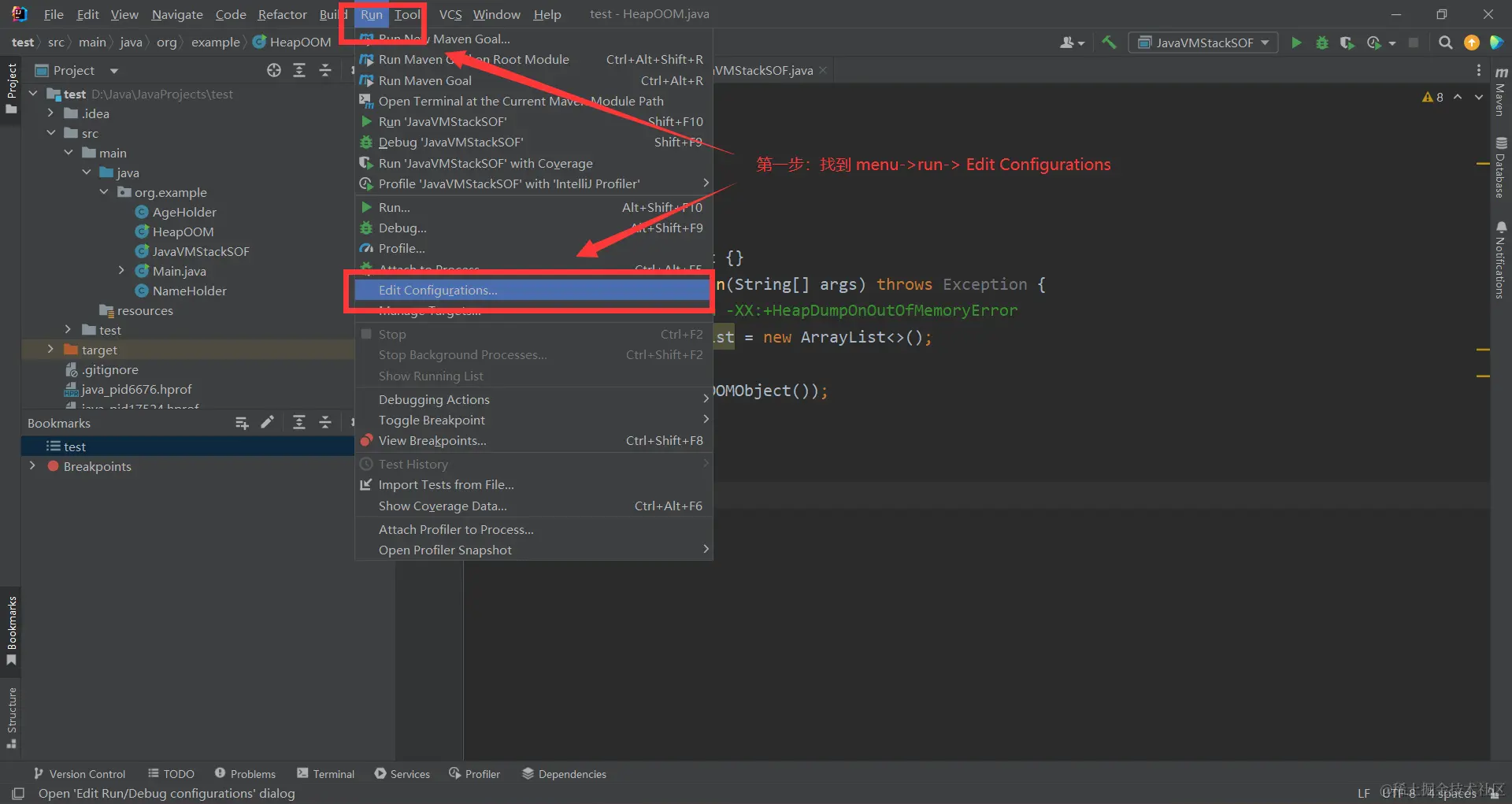Click the edit pencil icon in Bookmarks panel
The height and width of the screenshot is (804, 1512).
[268, 423]
